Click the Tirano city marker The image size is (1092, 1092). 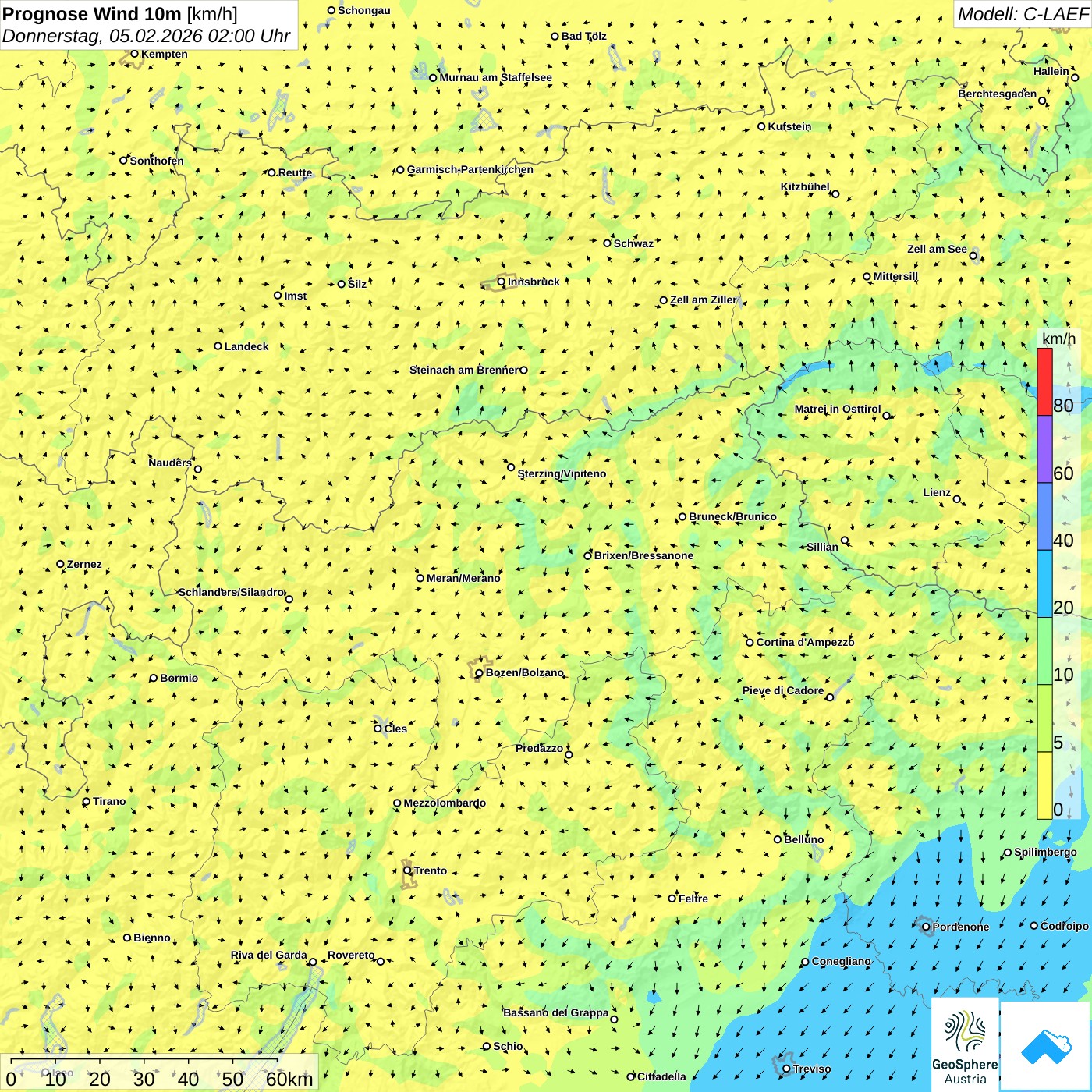tap(87, 802)
